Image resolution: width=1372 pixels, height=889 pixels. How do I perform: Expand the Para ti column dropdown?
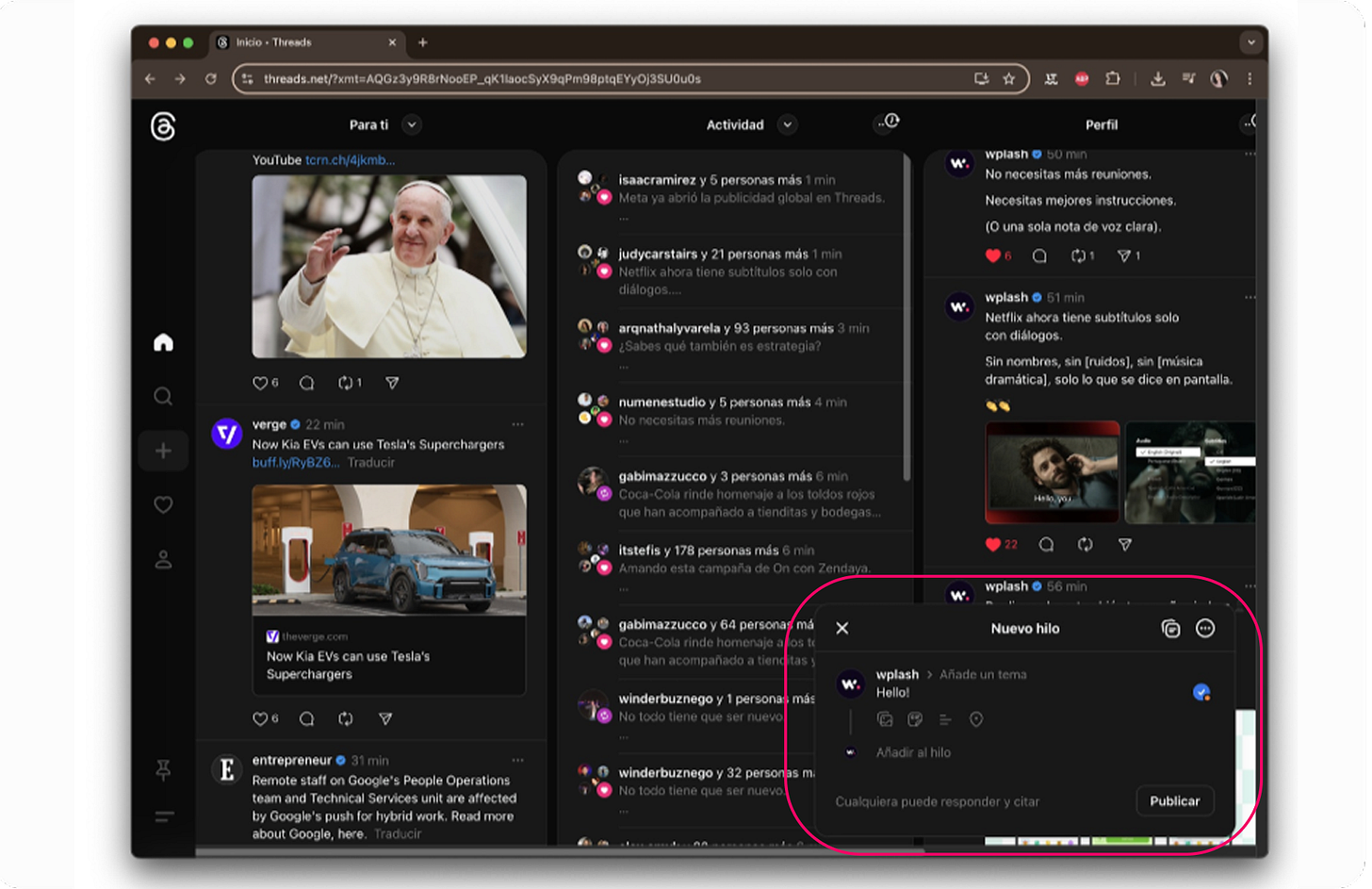[412, 124]
